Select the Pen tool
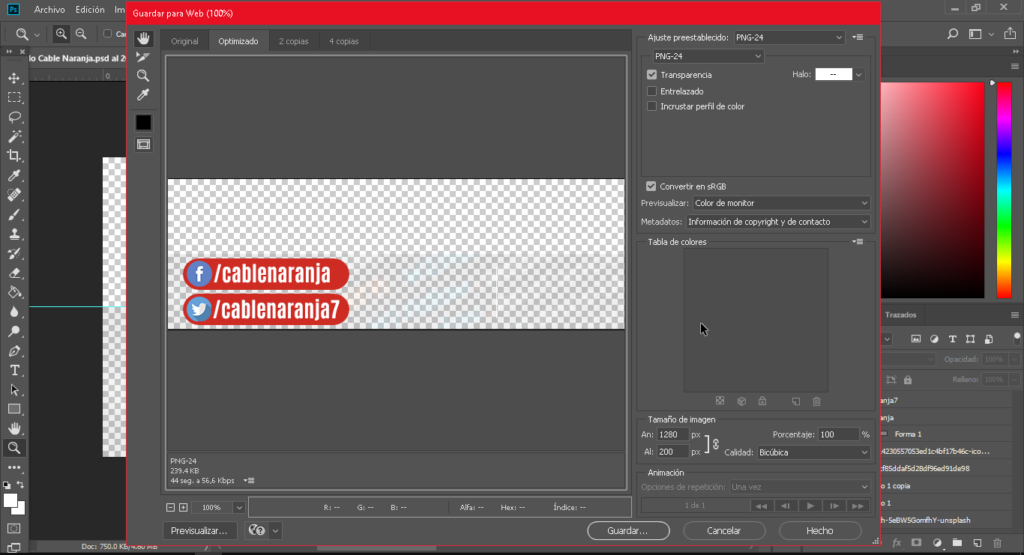 pos(14,351)
